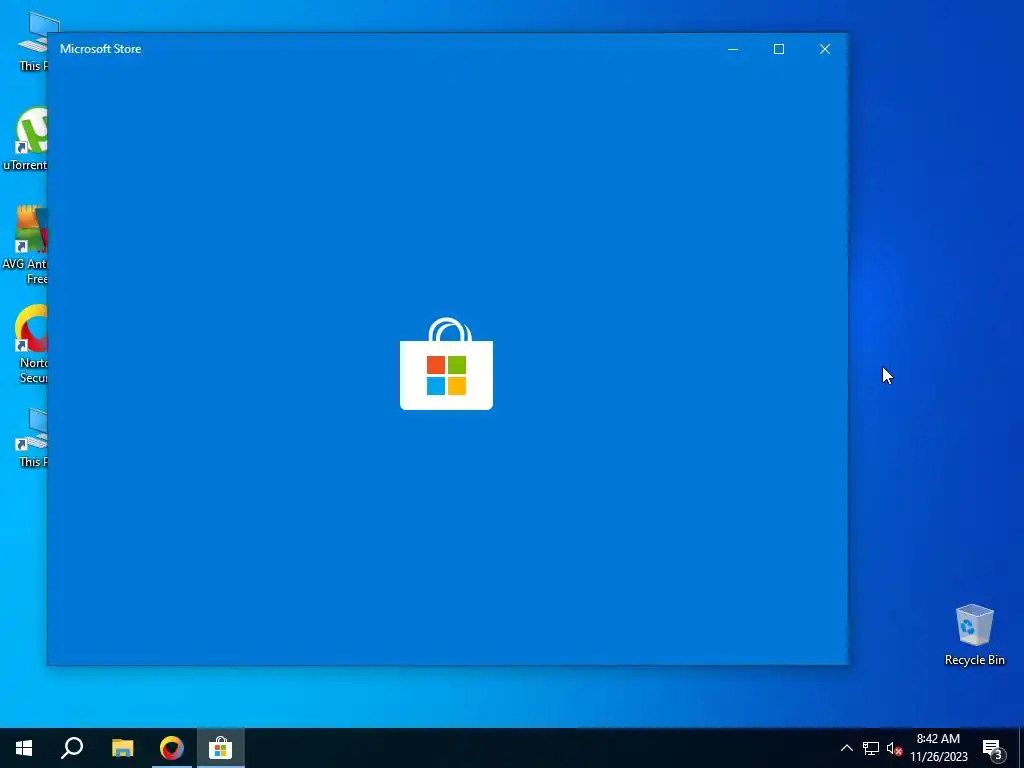Select AVG Antivirus Free desktop shortcut
Image resolution: width=1024 pixels, height=768 pixels.
(x=25, y=246)
